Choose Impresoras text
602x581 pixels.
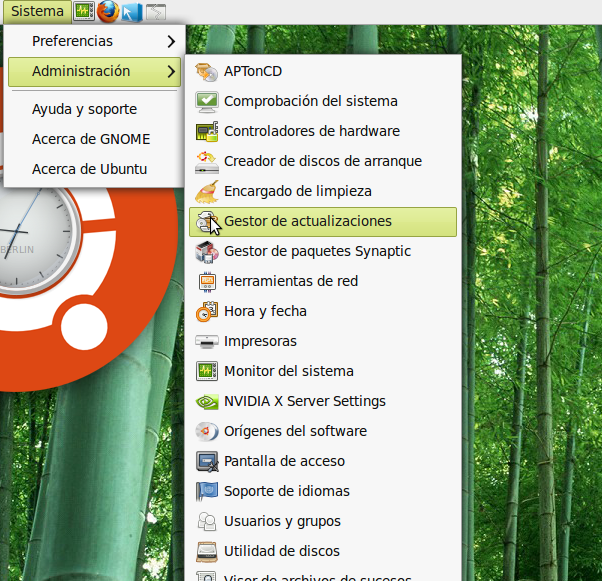[x=260, y=341]
